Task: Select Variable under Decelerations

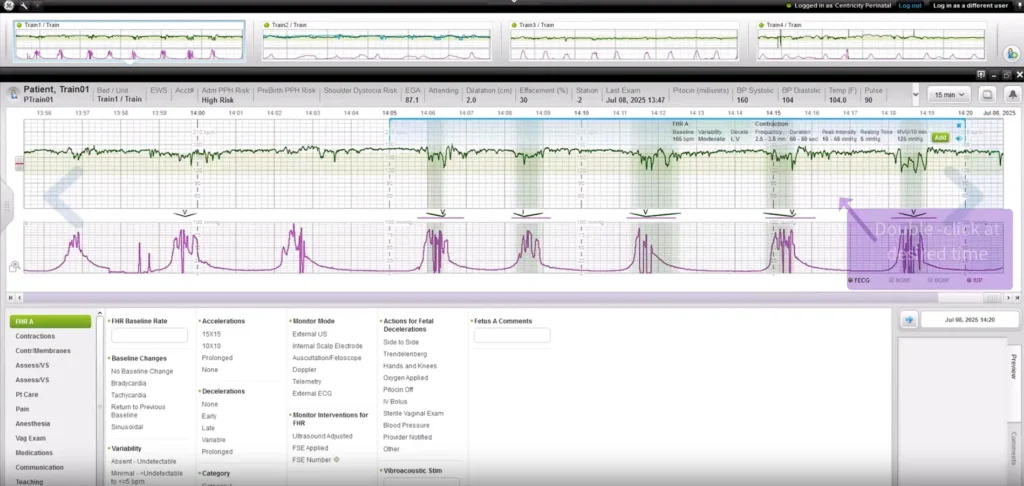Action: tap(213, 440)
